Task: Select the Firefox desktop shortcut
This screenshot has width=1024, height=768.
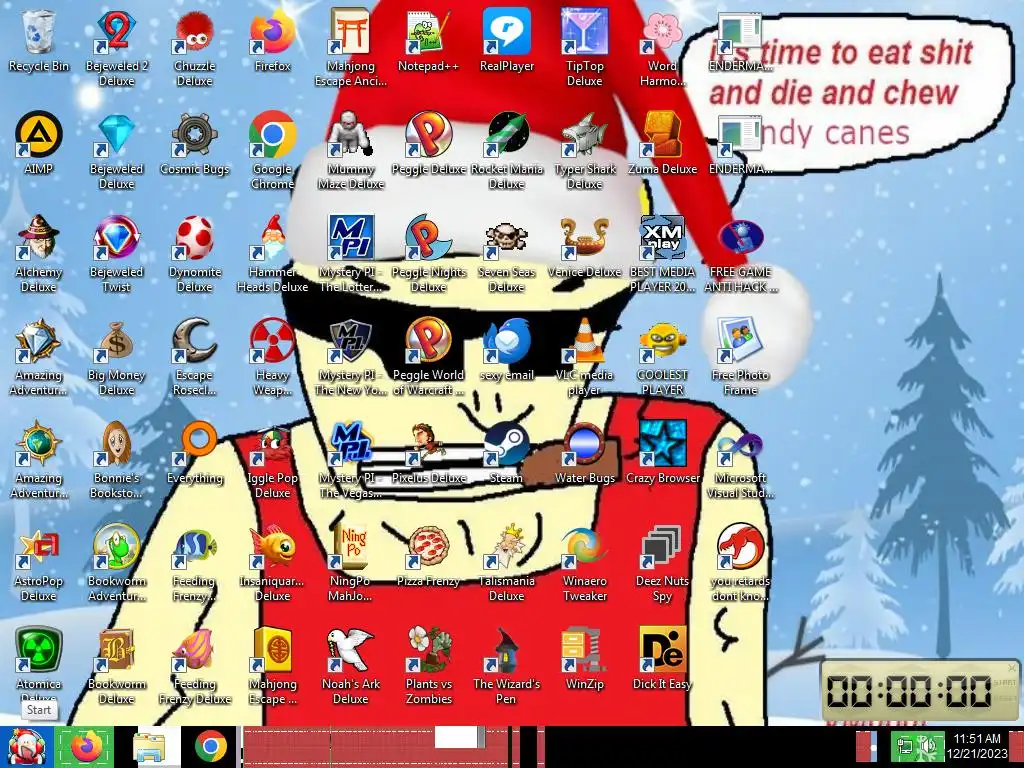Action: tap(272, 41)
